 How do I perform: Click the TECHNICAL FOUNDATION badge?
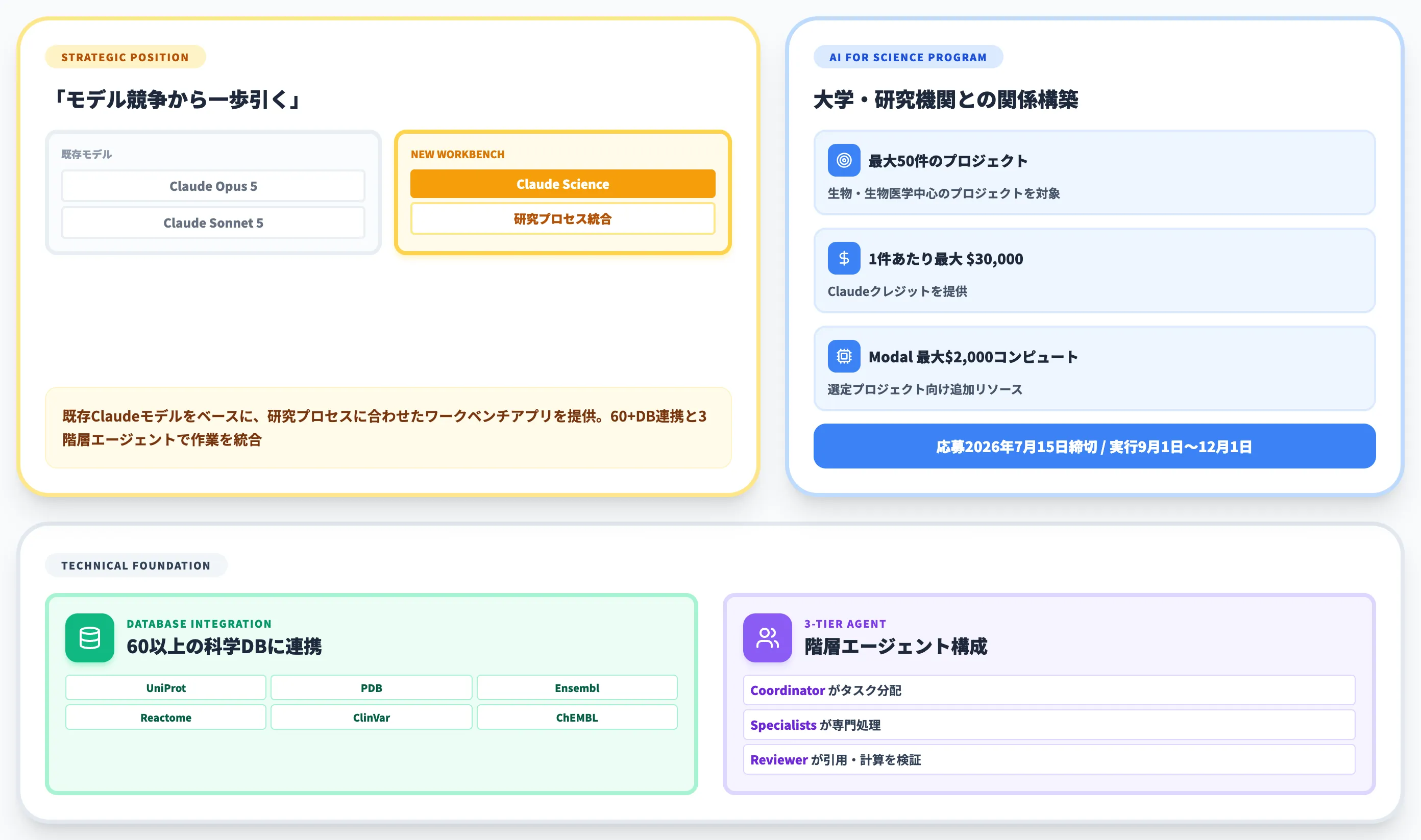coord(136,565)
